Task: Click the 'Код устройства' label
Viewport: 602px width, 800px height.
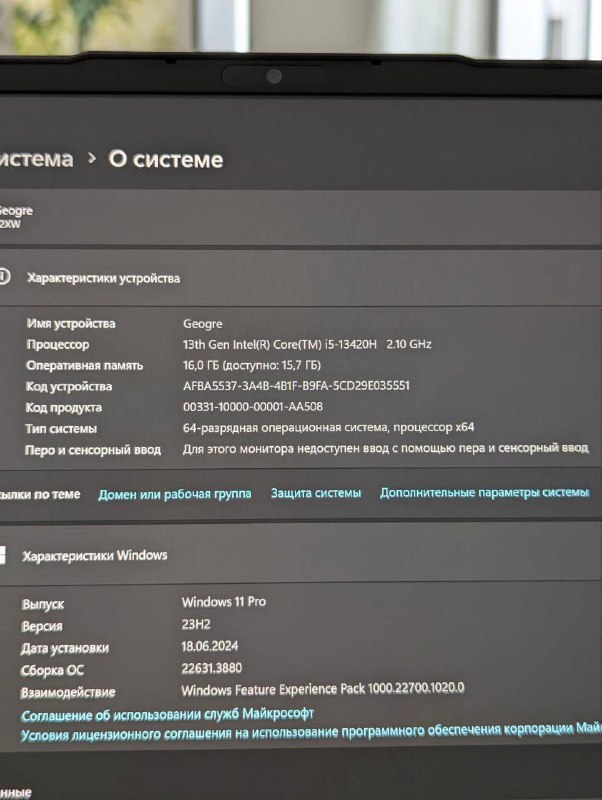Action: click(x=69, y=386)
